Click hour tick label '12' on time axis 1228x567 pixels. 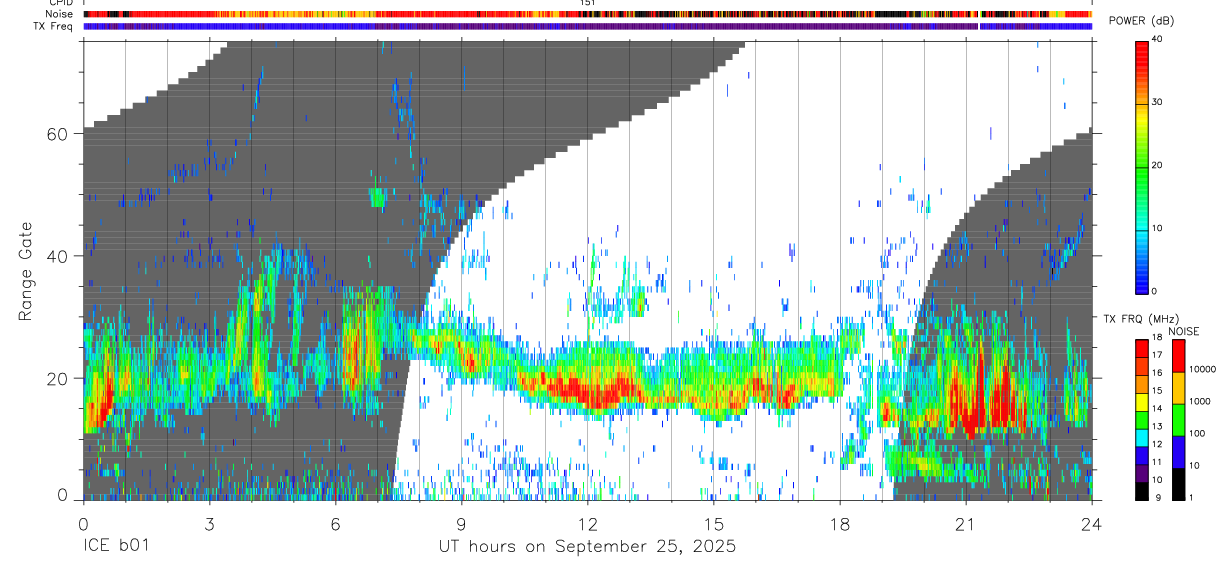click(587, 524)
